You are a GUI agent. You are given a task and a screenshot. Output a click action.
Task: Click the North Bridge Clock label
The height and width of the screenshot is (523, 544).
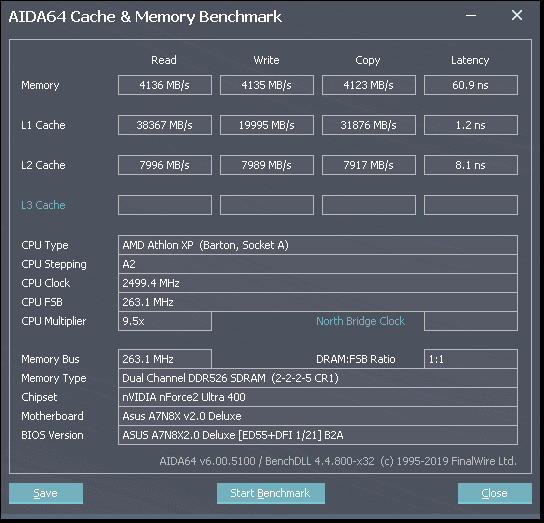click(x=360, y=321)
